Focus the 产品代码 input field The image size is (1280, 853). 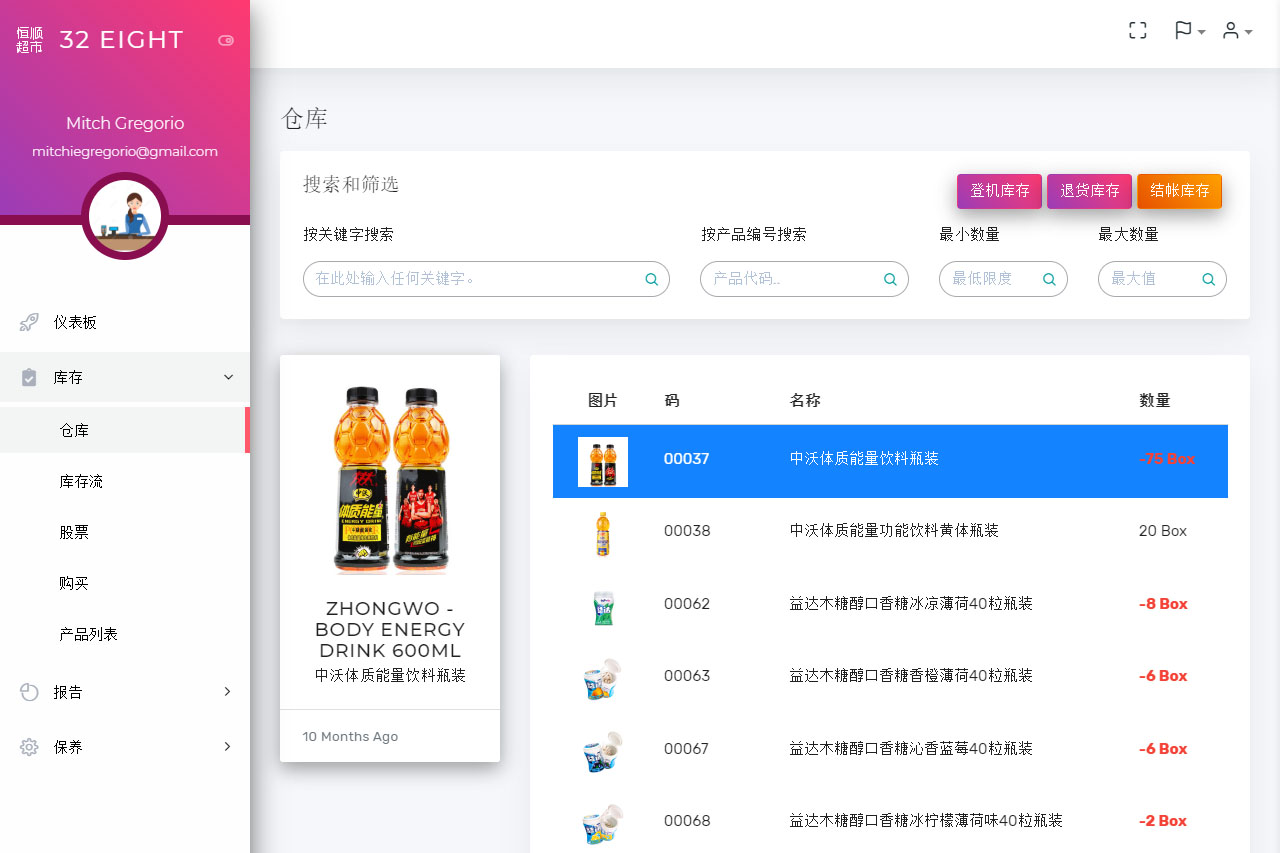(x=804, y=279)
